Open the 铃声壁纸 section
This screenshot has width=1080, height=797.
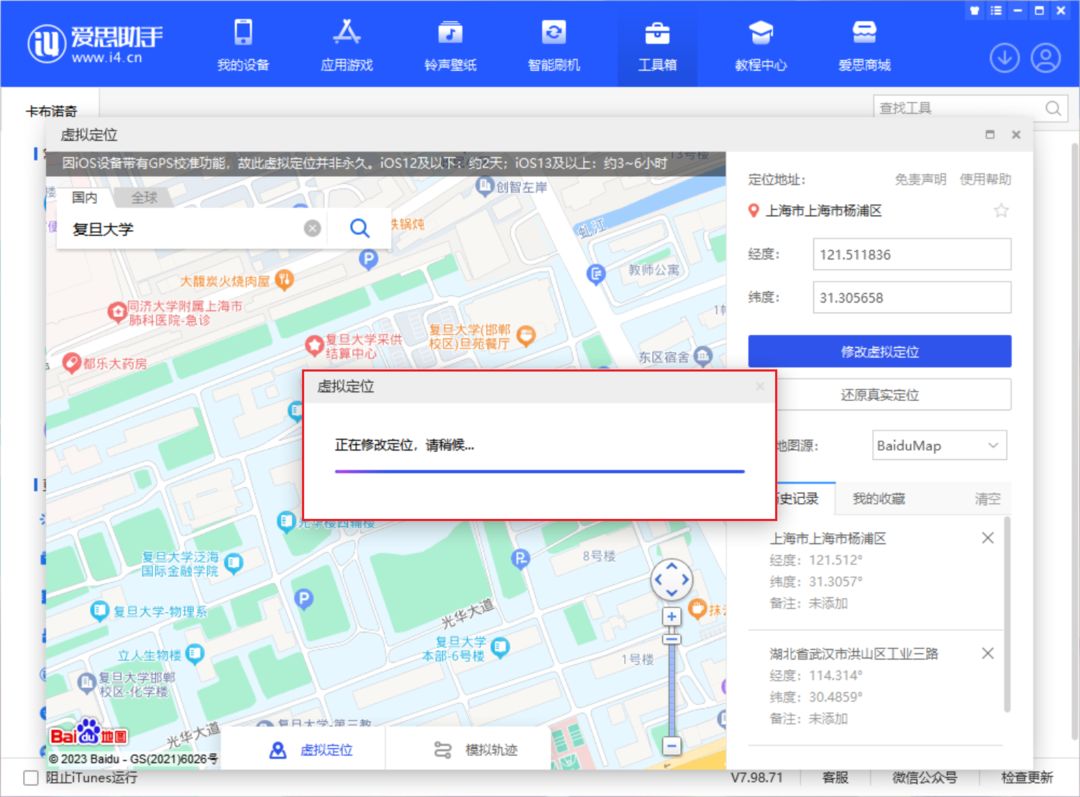point(450,45)
